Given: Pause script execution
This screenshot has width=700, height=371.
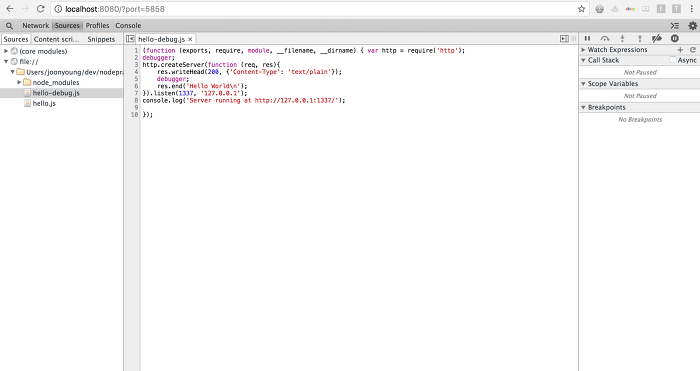Looking at the screenshot, I should pyautogui.click(x=588, y=39).
